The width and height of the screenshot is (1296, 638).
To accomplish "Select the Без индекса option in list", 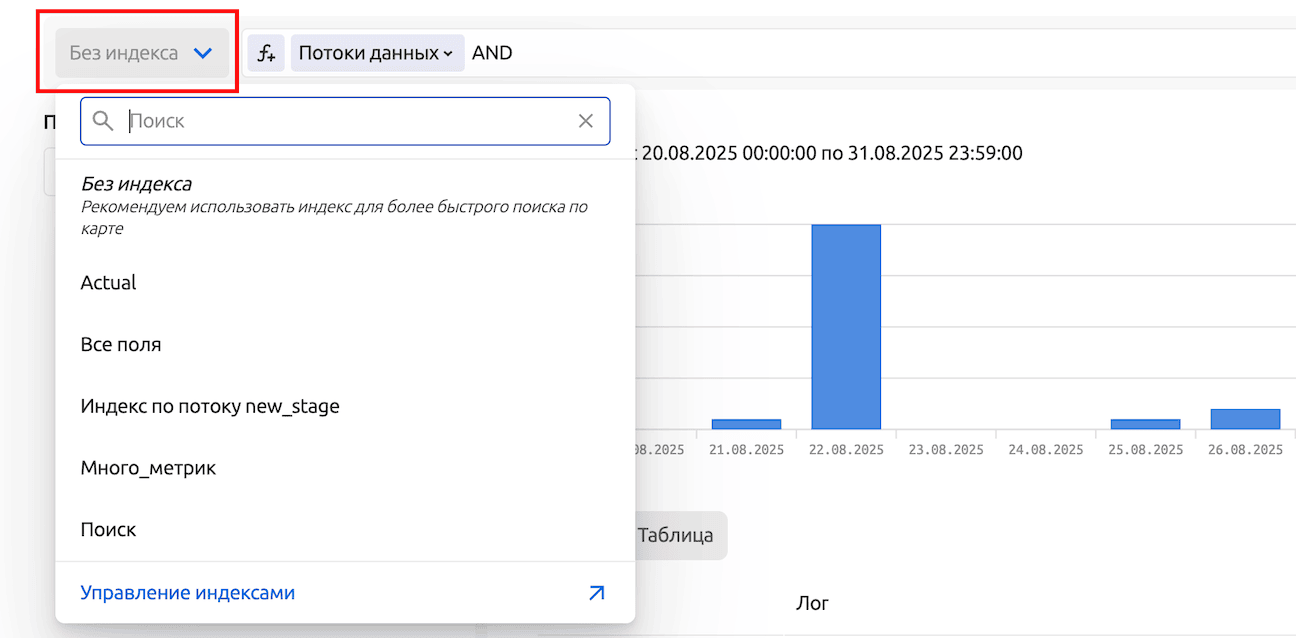I will click(x=136, y=184).
